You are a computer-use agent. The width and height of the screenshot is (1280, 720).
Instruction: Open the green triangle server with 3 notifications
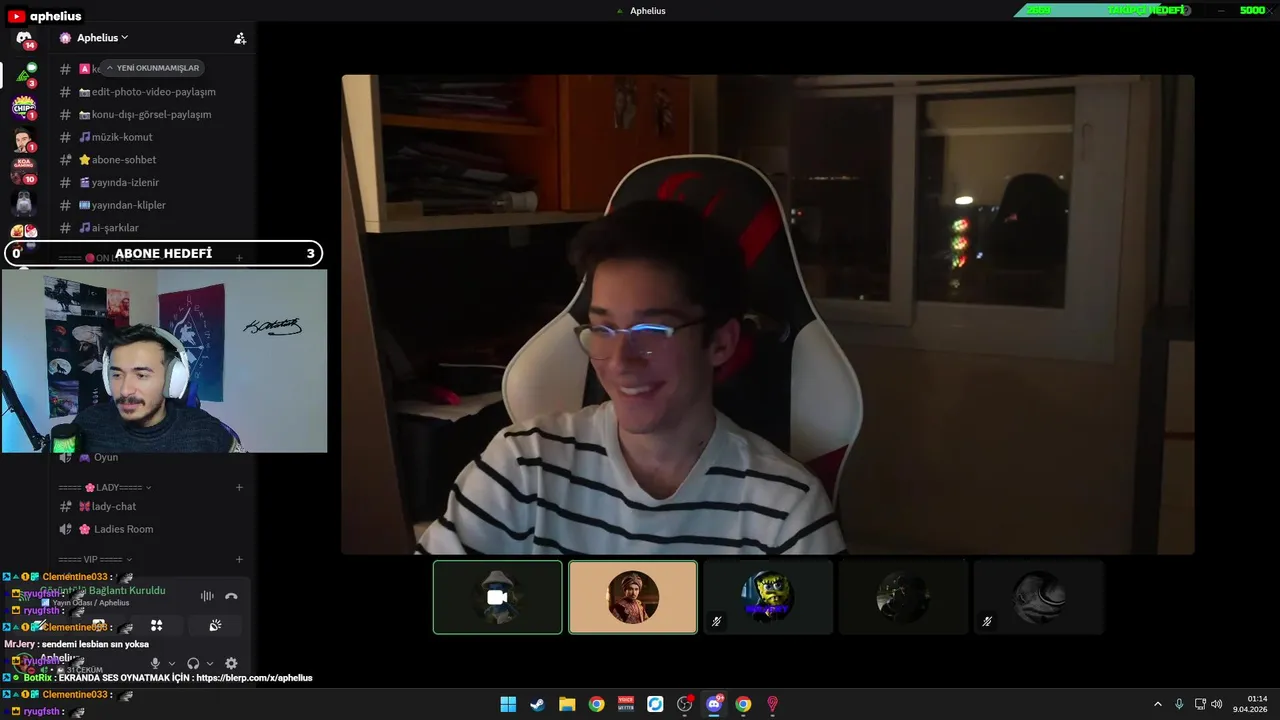pos(24,73)
